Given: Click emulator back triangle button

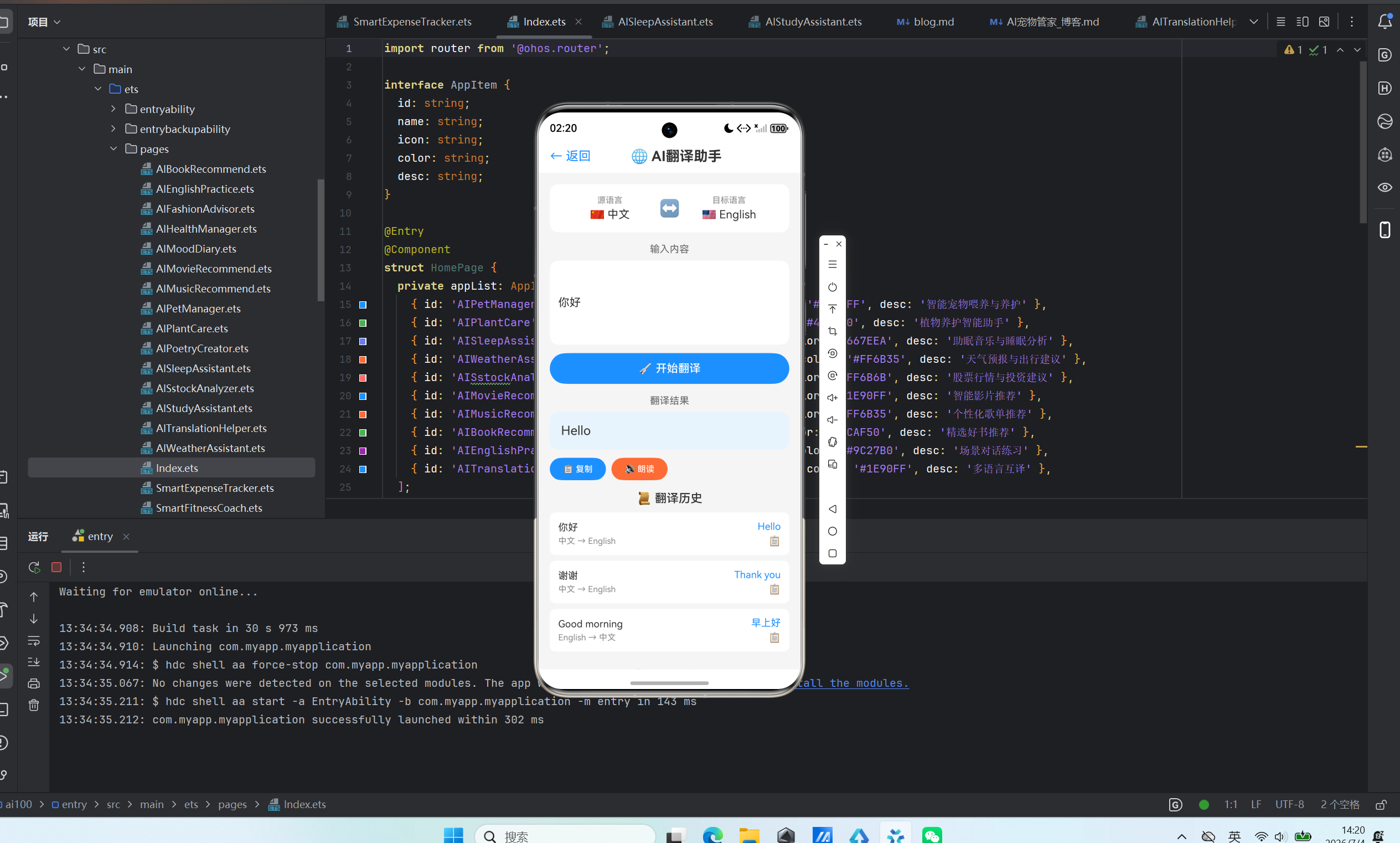Looking at the screenshot, I should (832, 509).
